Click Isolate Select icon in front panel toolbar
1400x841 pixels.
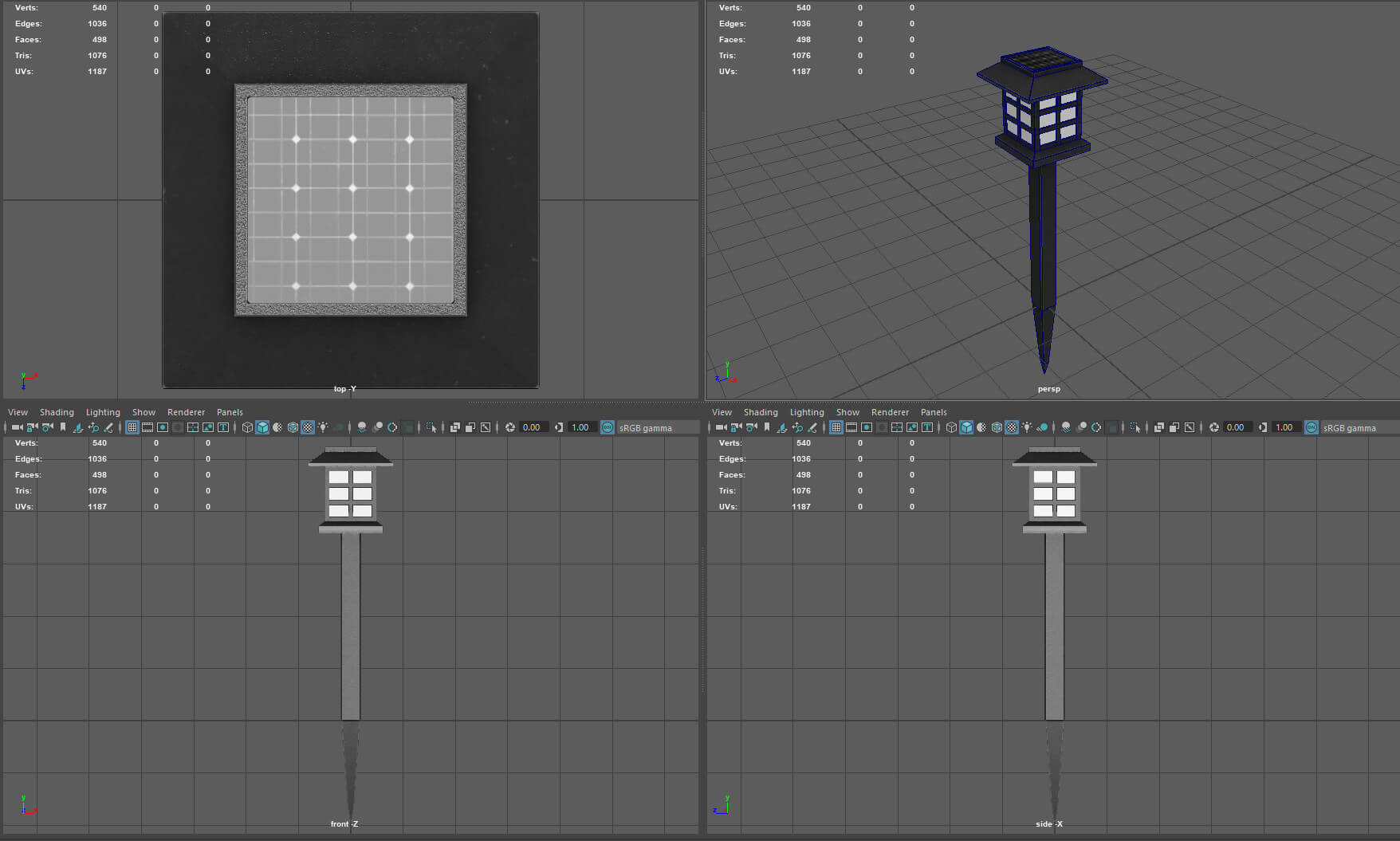tap(431, 427)
